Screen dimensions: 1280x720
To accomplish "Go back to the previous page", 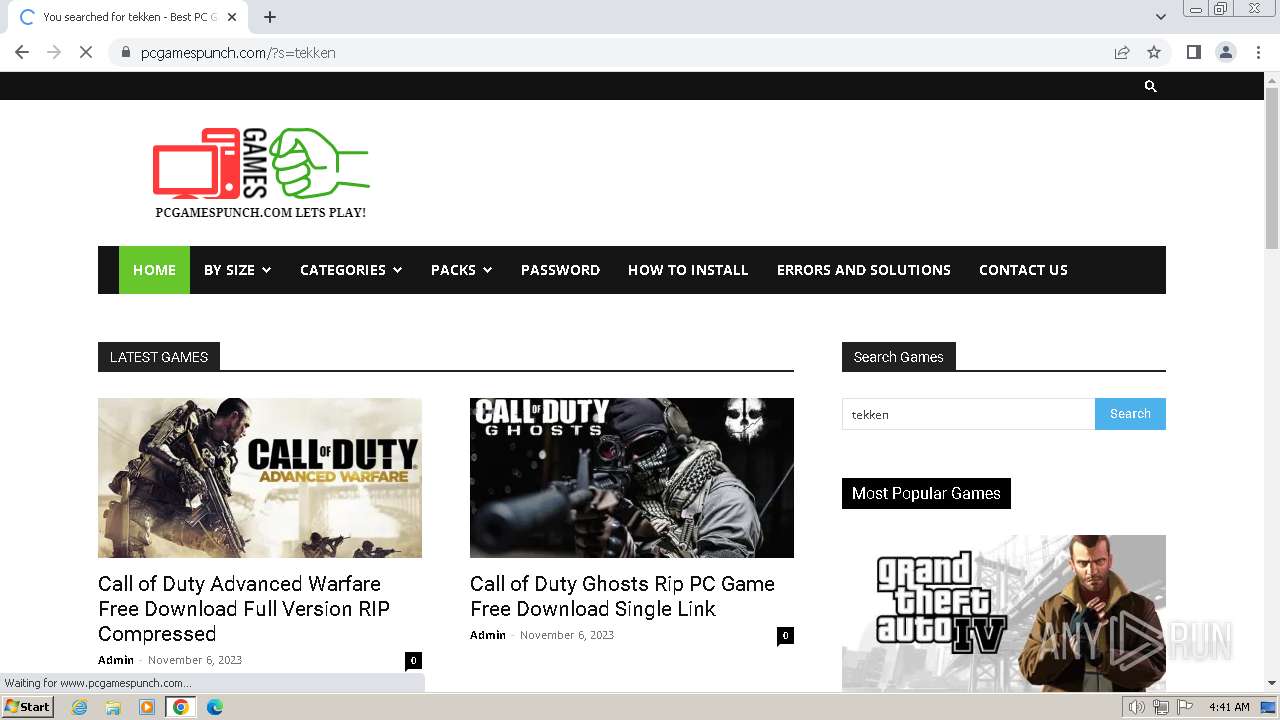I will point(22,52).
